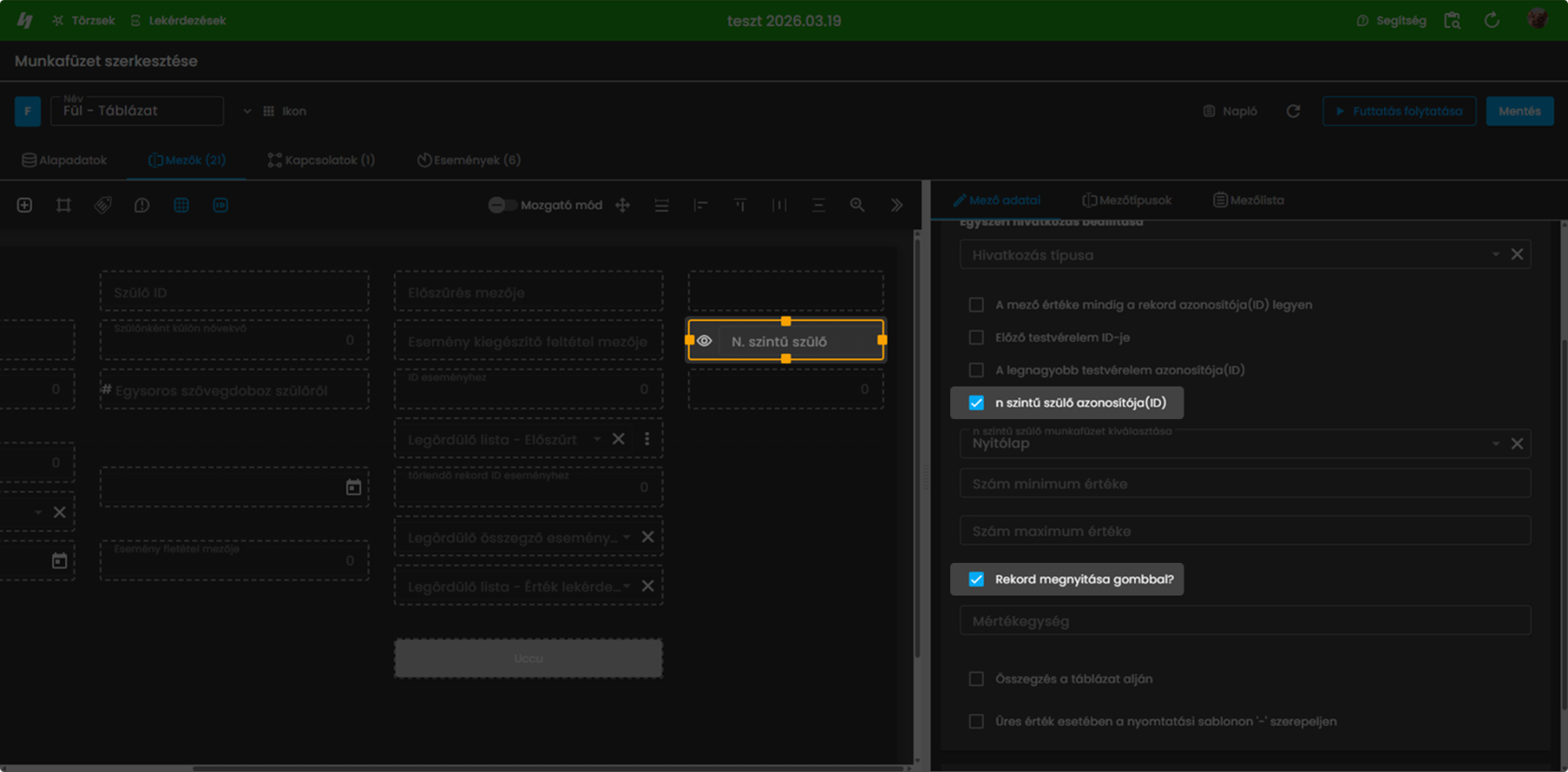Open three-dot menu on Legördülő lista - Előszűrt

click(x=647, y=439)
